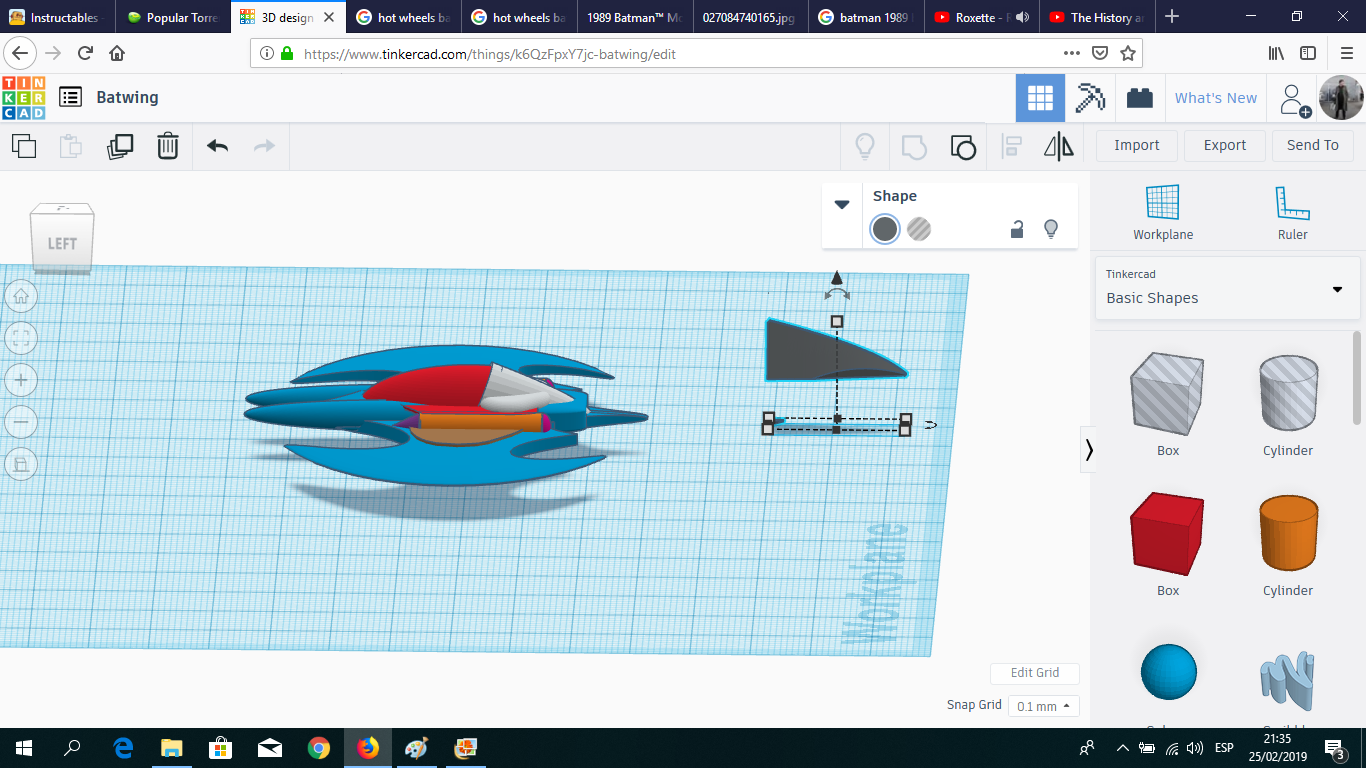Switch to the Roxette YouTube tab
This screenshot has height=768, width=1366.
[980, 17]
